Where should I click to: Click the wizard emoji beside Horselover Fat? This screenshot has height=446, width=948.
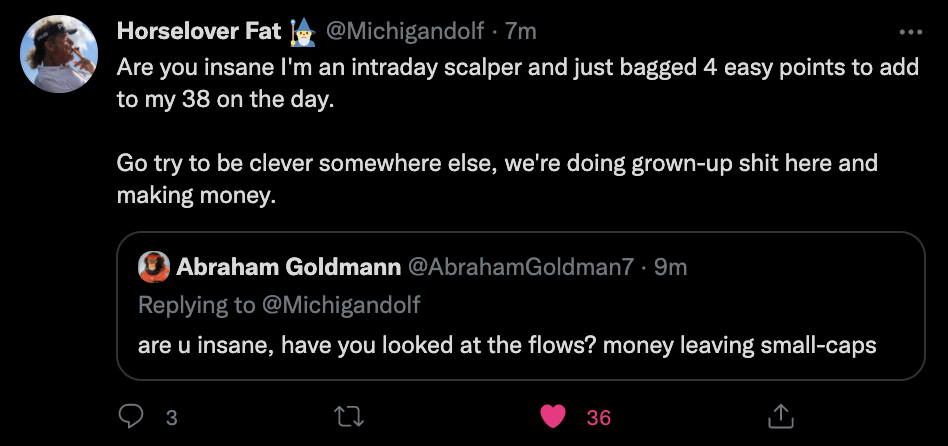[x=301, y=32]
